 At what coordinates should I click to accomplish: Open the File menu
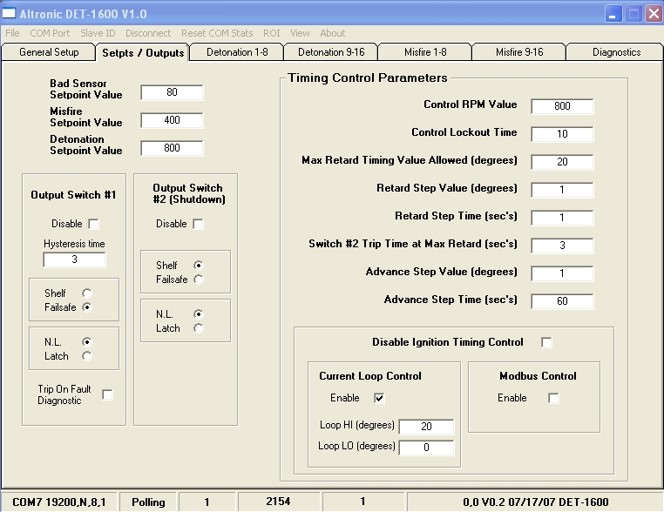tap(12, 33)
